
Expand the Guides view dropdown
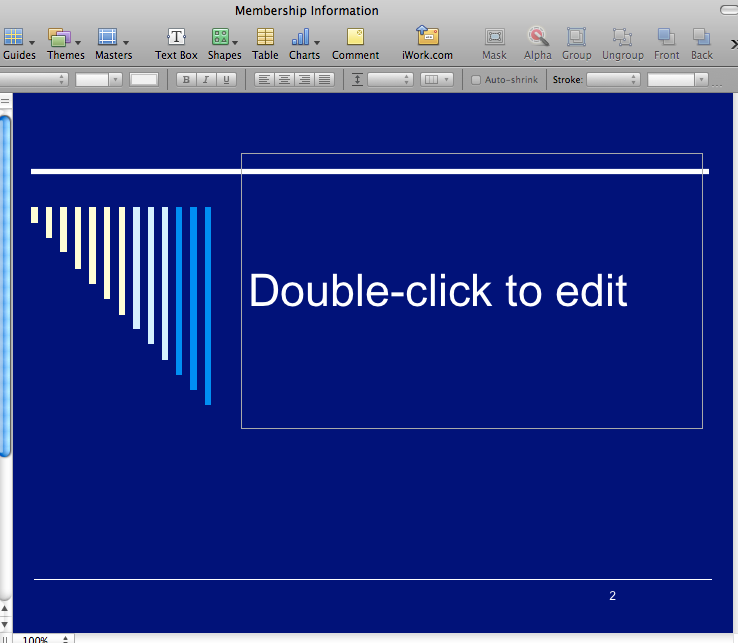point(18,43)
